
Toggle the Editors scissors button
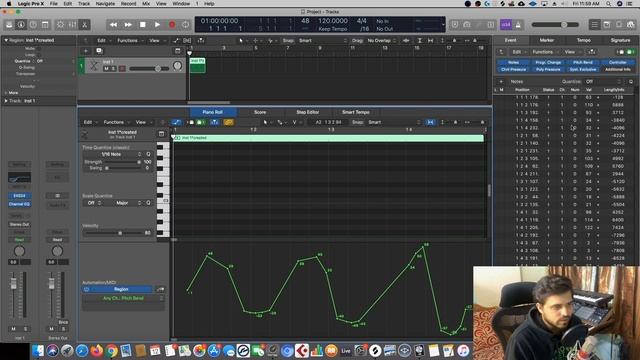click(x=84, y=25)
